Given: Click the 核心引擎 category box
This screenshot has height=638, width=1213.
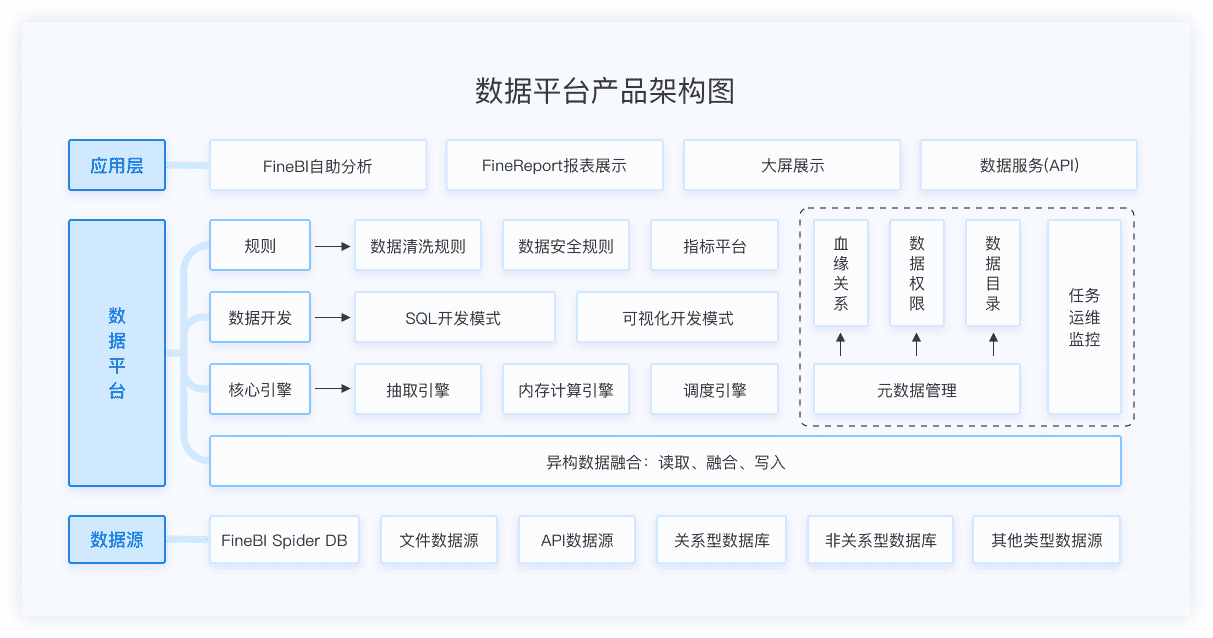Looking at the screenshot, I should coord(260,389).
